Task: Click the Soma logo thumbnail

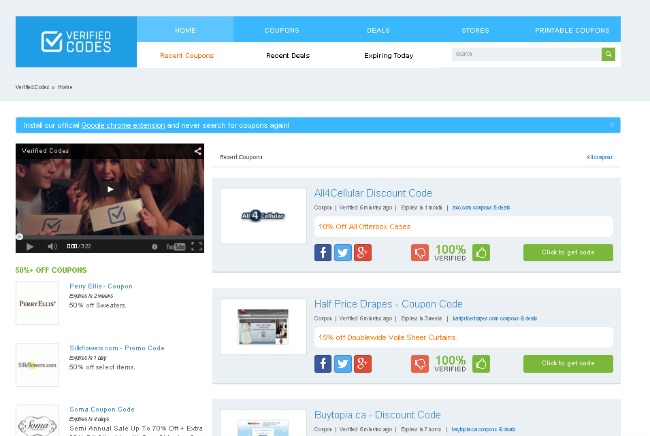Action: (37, 421)
